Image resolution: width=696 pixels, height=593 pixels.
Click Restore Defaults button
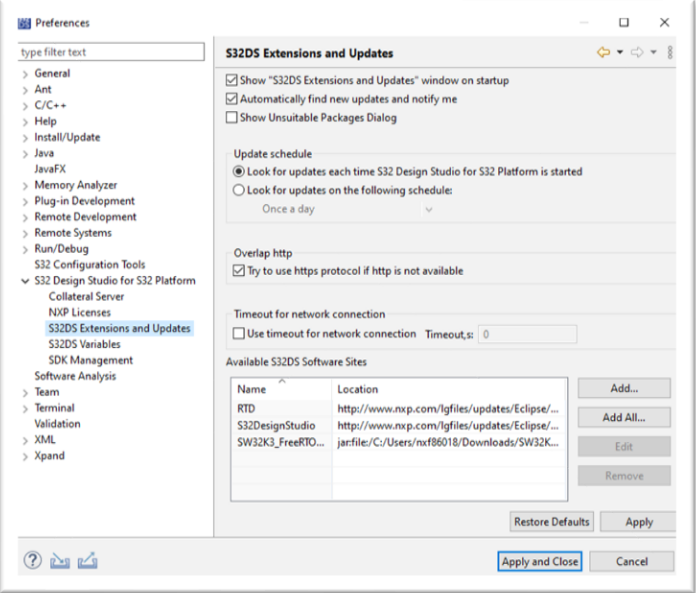point(551,522)
